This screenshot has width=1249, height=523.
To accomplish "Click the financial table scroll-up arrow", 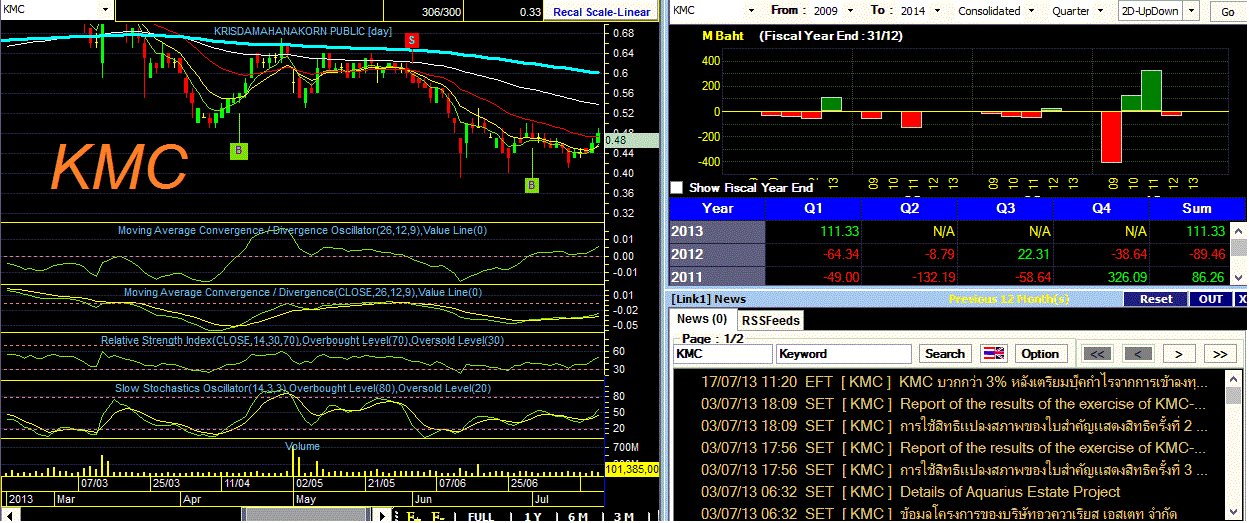I will coord(1239,231).
